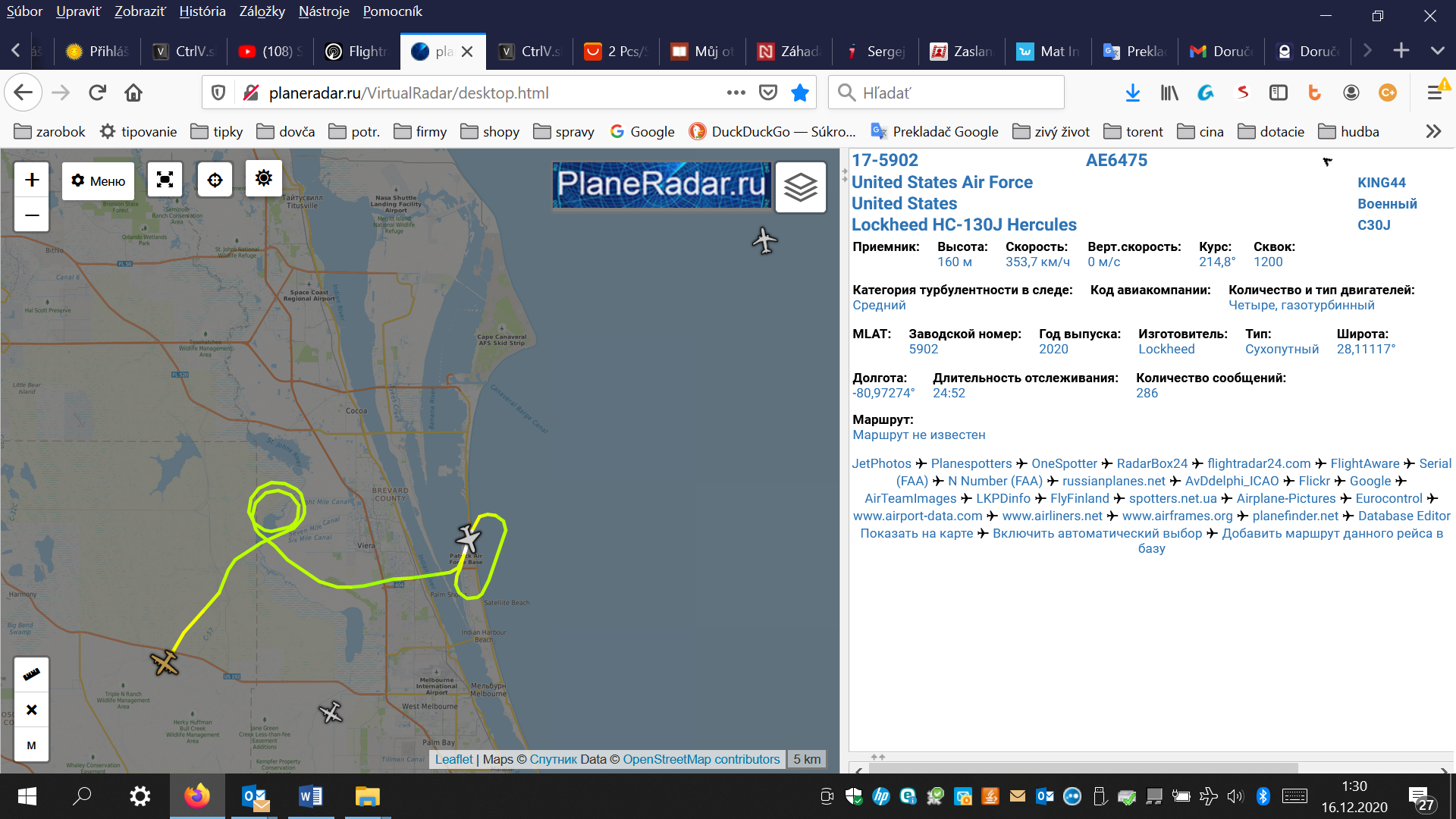This screenshot has width=1456, height=819.
Task: Enable automatic selection link (Включить автоматический выбор)
Action: point(1097,533)
